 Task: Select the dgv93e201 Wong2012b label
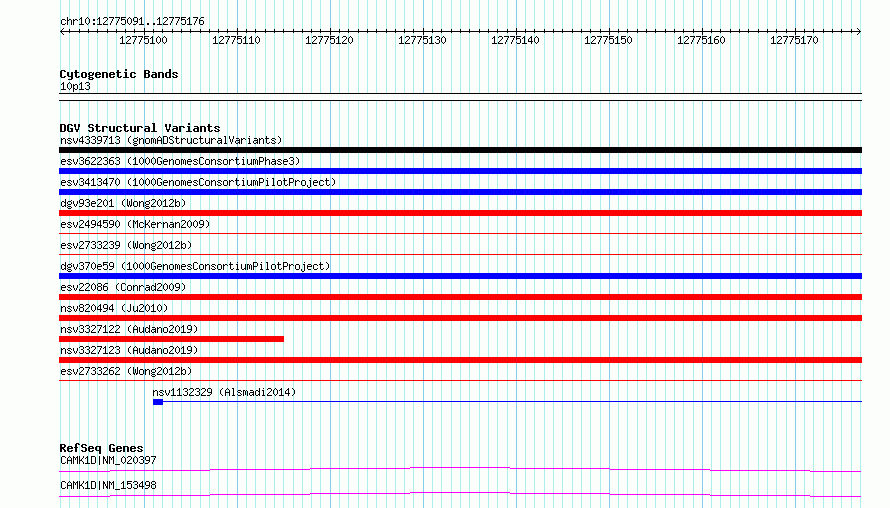click(x=123, y=203)
